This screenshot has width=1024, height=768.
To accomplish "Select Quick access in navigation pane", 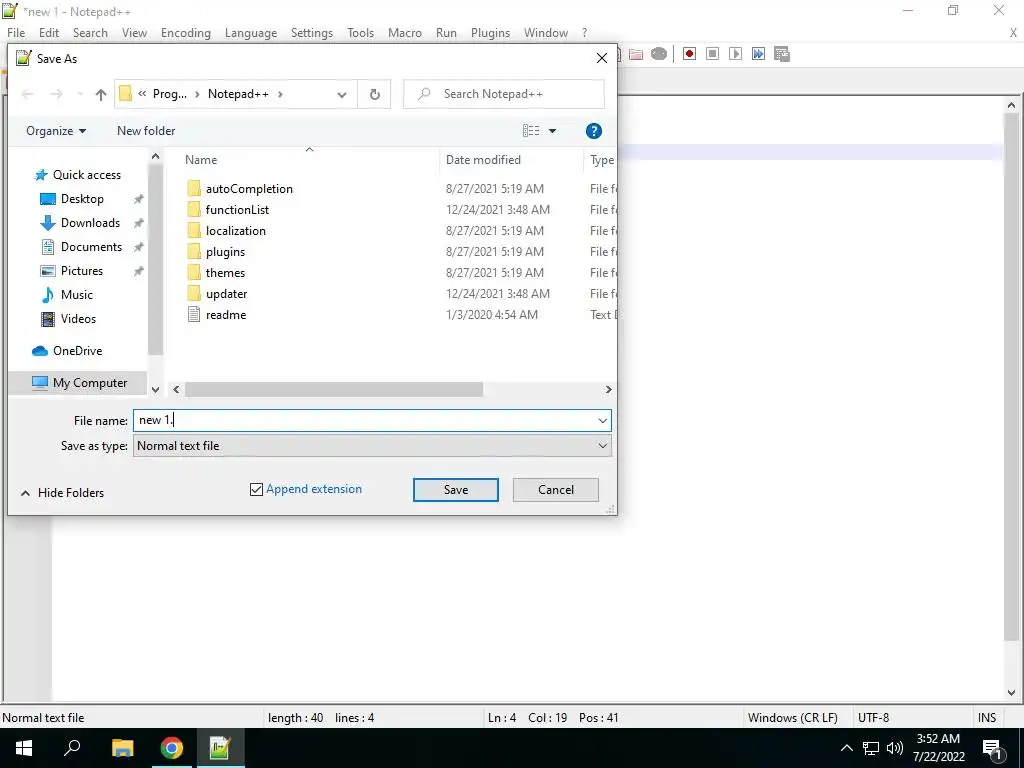I will click(x=78, y=175).
